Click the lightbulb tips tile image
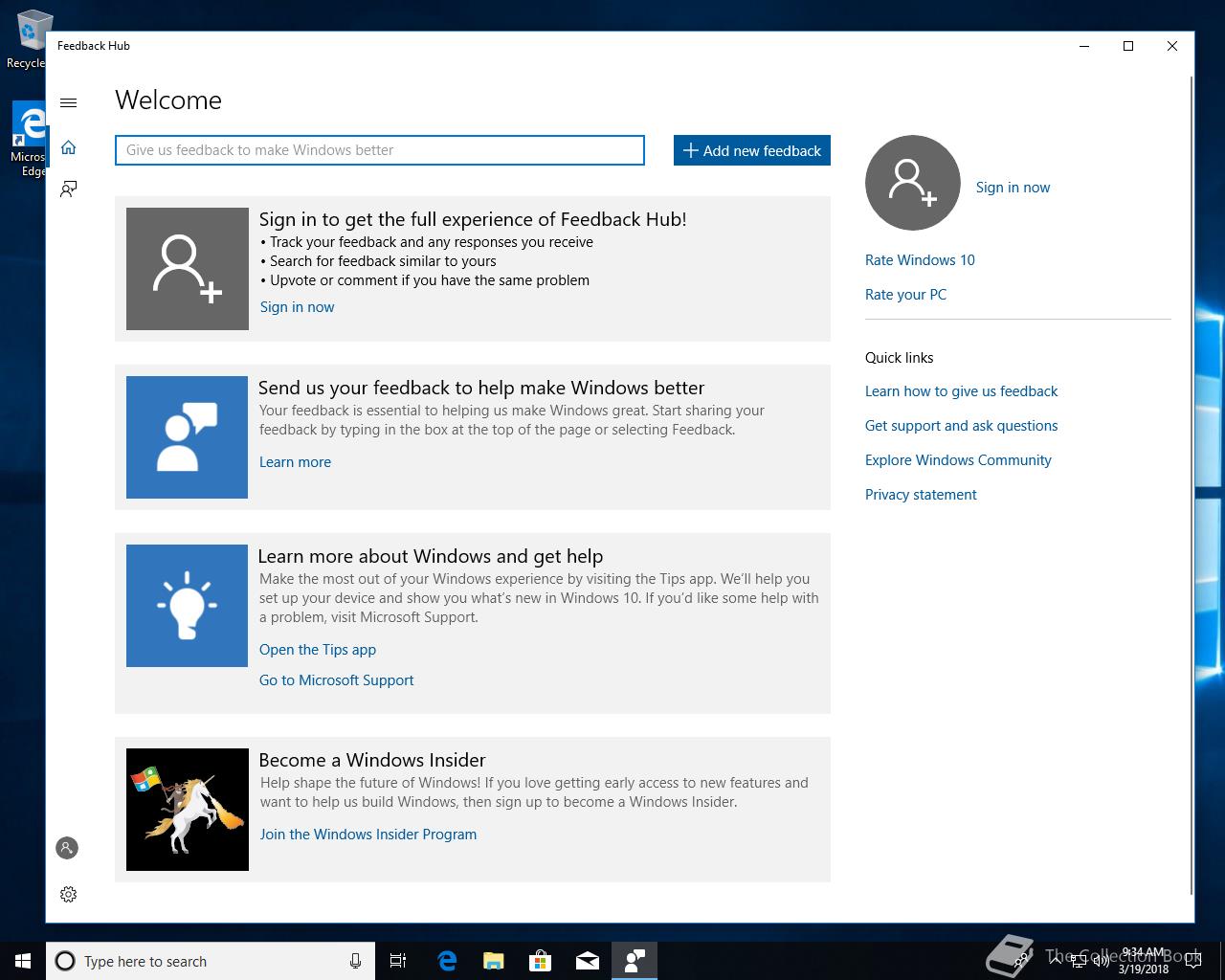1225x980 pixels. tap(187, 606)
